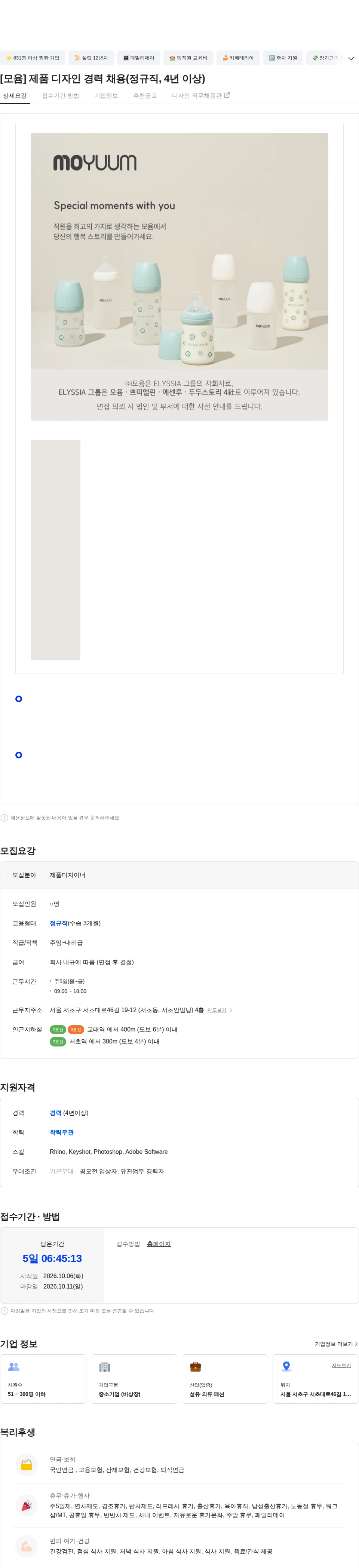This screenshot has width=359, height=1568.
Task: Switch to the 접수기간·방법 tab
Action: 60,95
